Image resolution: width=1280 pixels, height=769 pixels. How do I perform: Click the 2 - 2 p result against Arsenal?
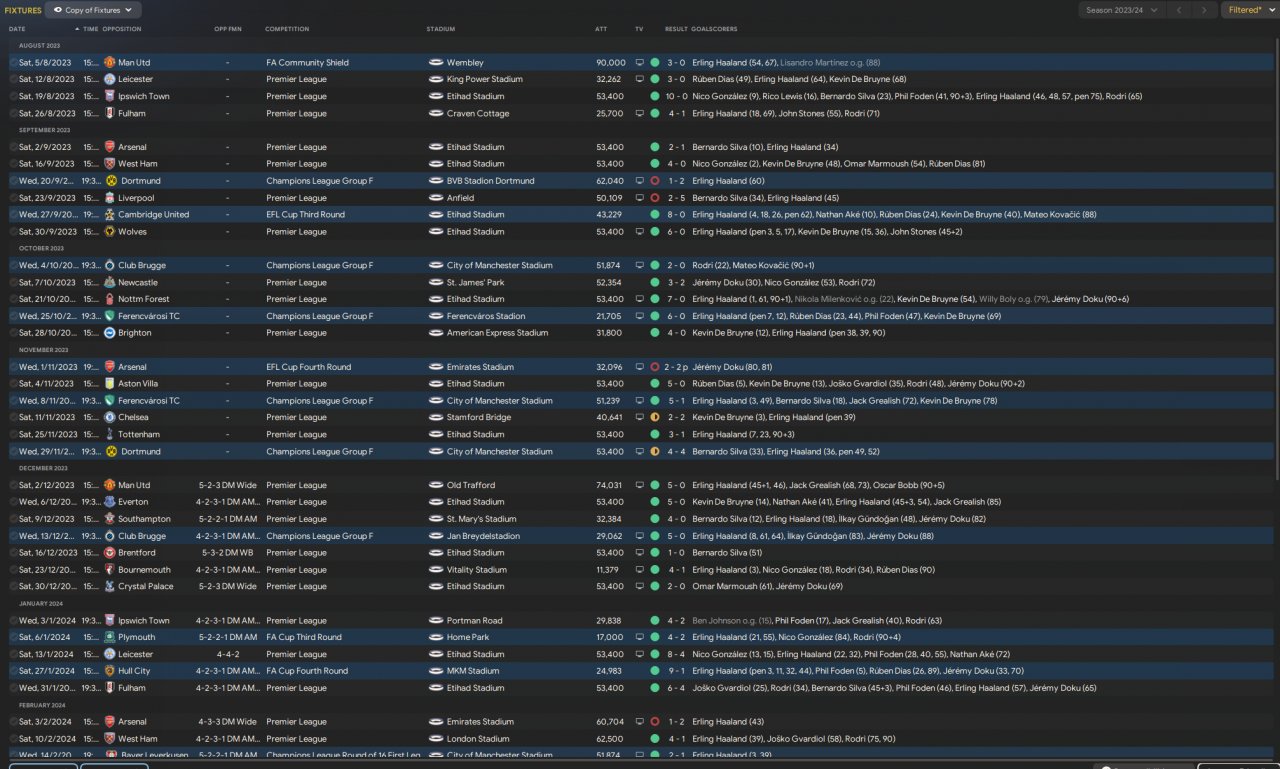[678, 367]
